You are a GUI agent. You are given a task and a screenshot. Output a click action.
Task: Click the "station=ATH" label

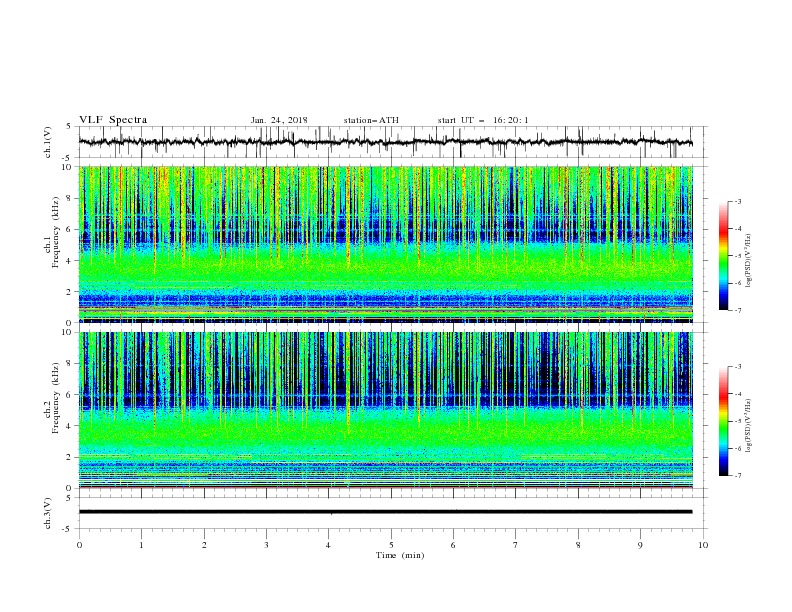371,120
